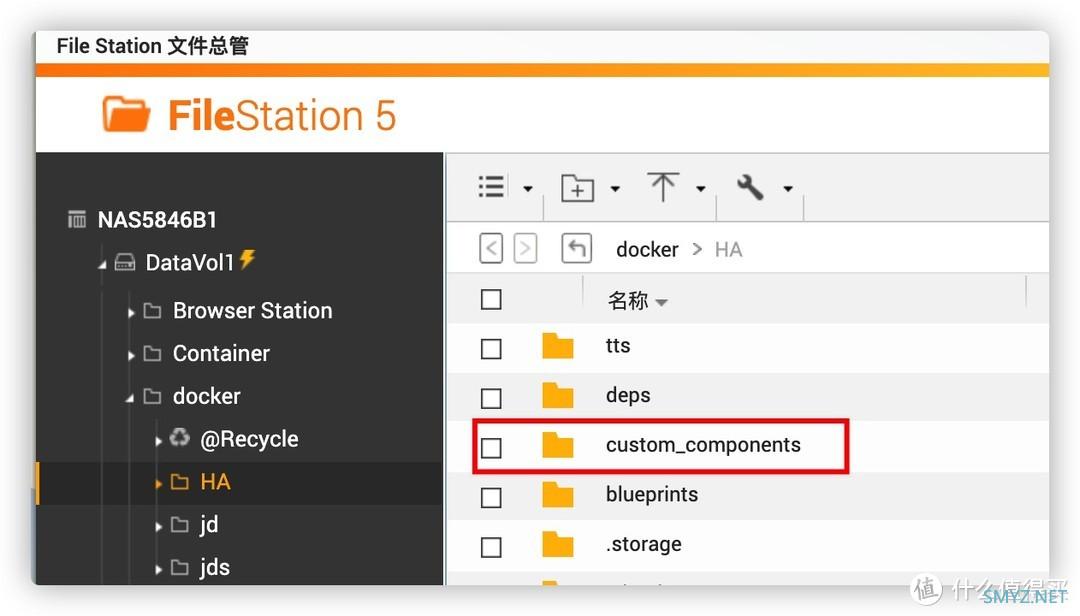1080x616 pixels.
Task: Click the custom_components folder icon
Action: click(x=557, y=445)
